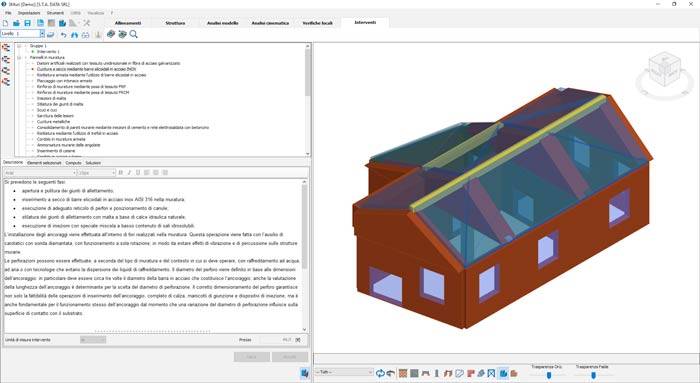This screenshot has height=383, width=700.
Task: Toggle the blue building model icon
Action: click(503, 373)
